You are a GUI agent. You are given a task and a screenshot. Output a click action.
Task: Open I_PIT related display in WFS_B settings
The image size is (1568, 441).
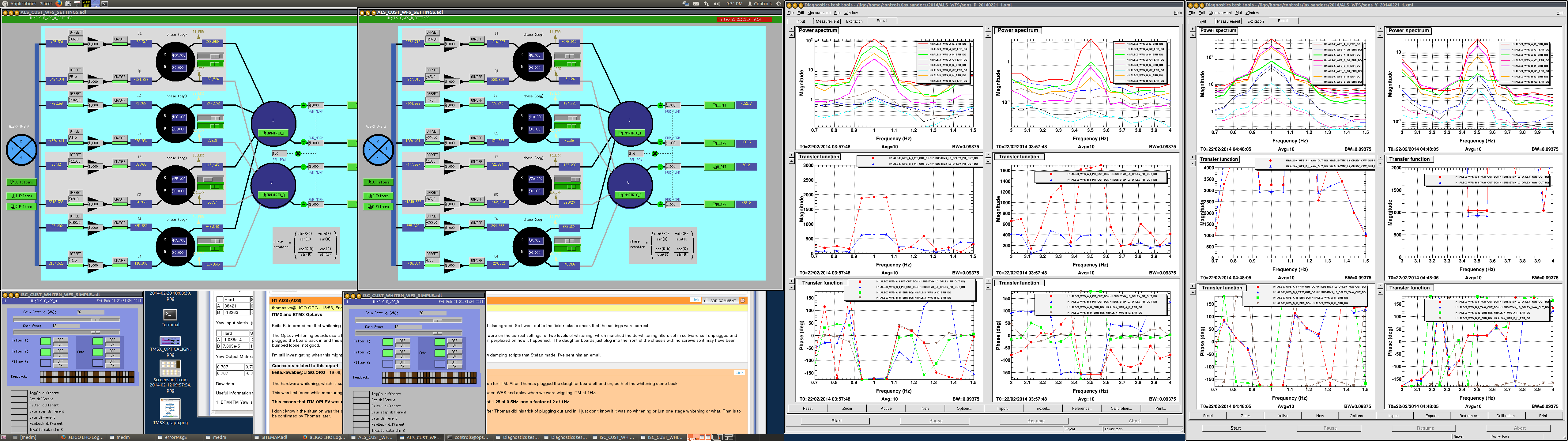(x=719, y=105)
